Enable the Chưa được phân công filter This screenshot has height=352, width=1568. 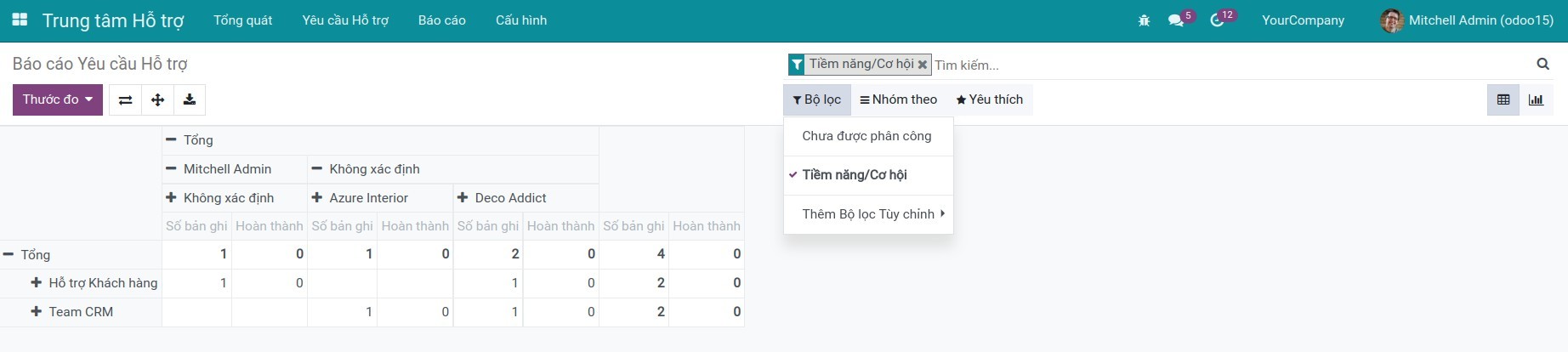coord(866,136)
